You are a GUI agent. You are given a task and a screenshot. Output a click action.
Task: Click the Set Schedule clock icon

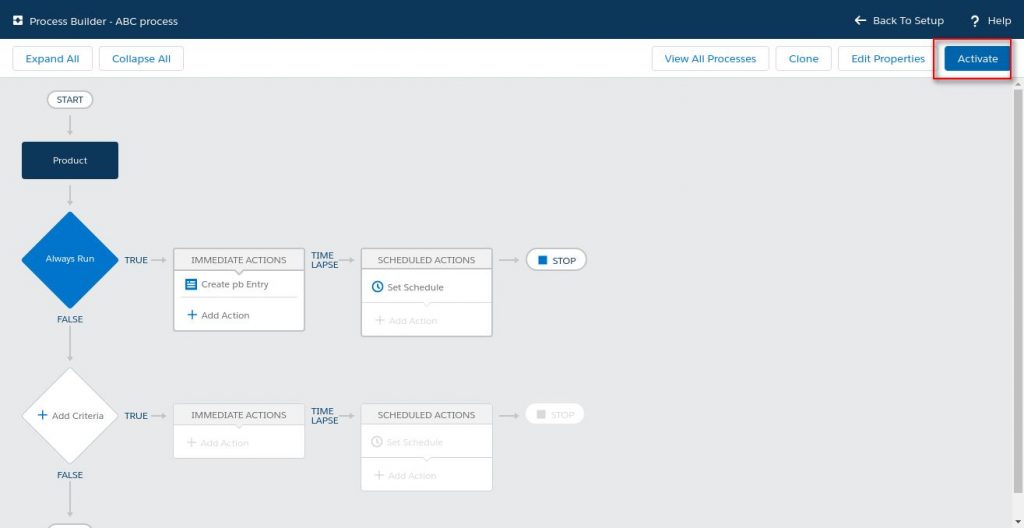(377, 287)
